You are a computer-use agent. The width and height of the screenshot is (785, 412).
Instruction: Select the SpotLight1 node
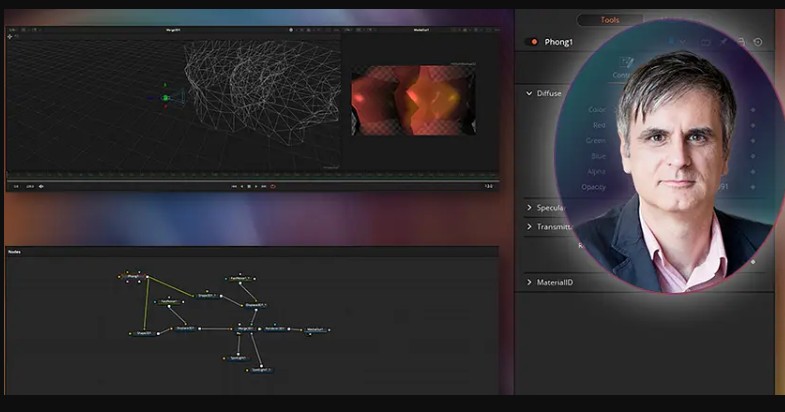coord(238,358)
